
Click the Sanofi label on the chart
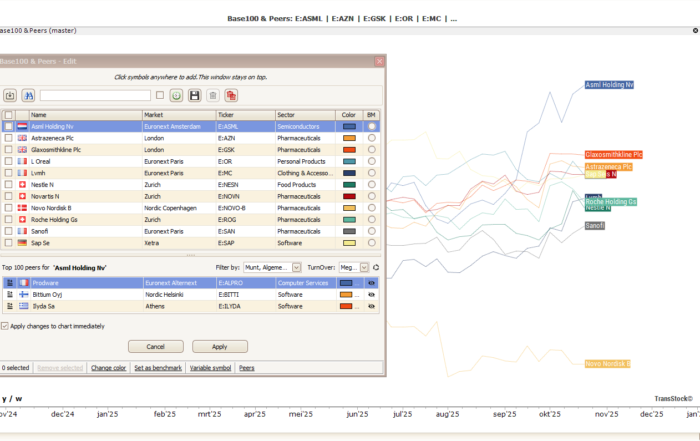tap(595, 226)
